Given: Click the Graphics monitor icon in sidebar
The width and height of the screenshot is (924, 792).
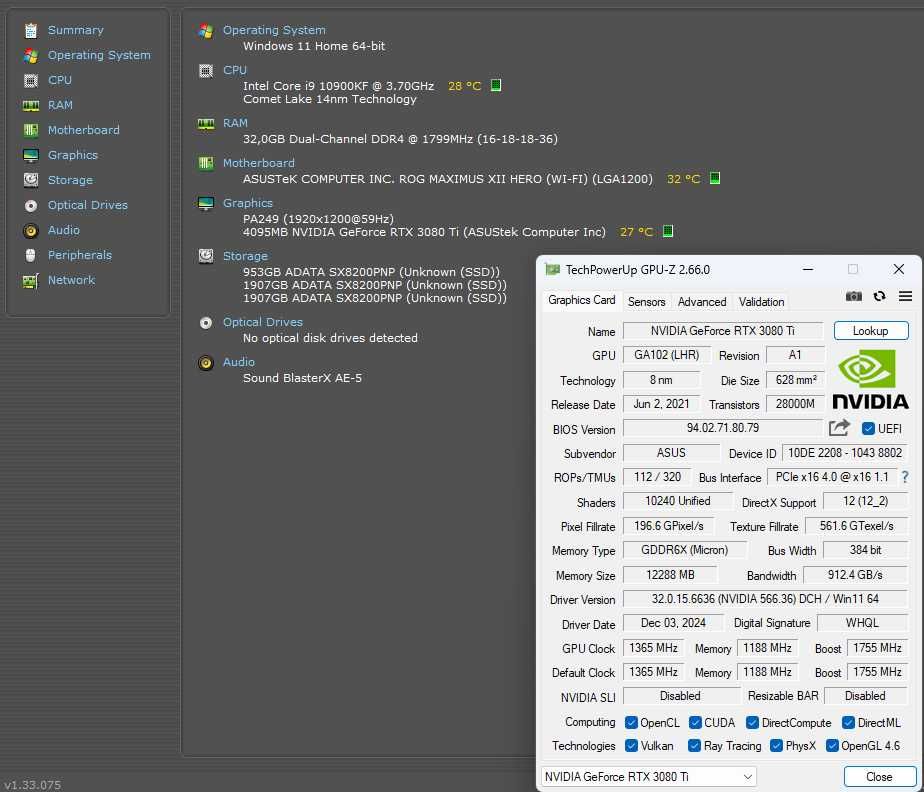Looking at the screenshot, I should point(31,156).
